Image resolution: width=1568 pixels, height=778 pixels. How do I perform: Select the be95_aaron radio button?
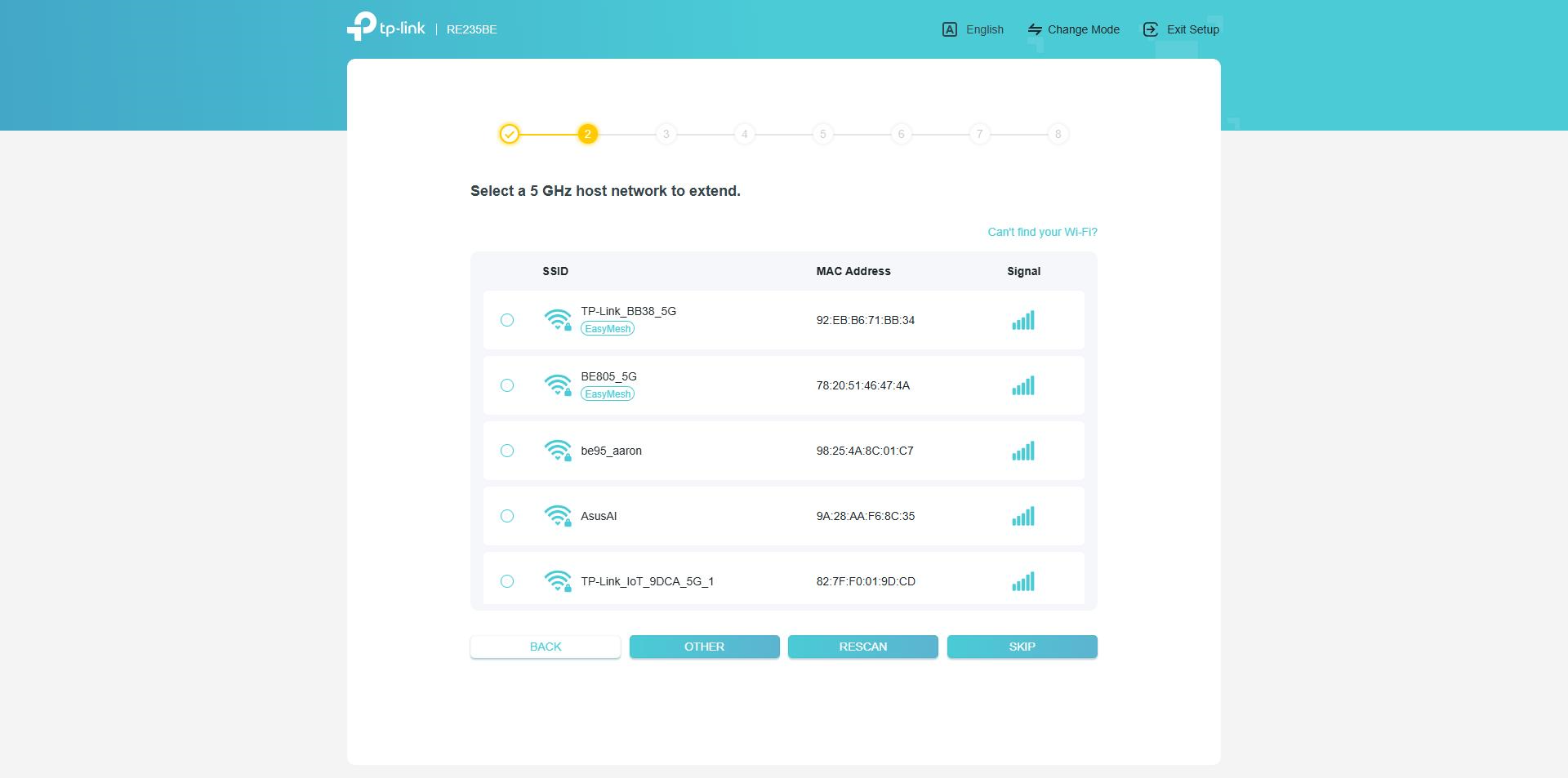click(x=507, y=451)
